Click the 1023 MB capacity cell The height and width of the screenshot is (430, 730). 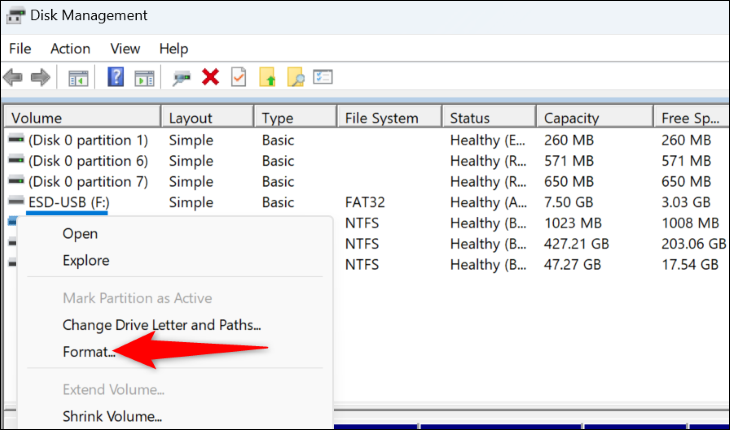coord(573,223)
